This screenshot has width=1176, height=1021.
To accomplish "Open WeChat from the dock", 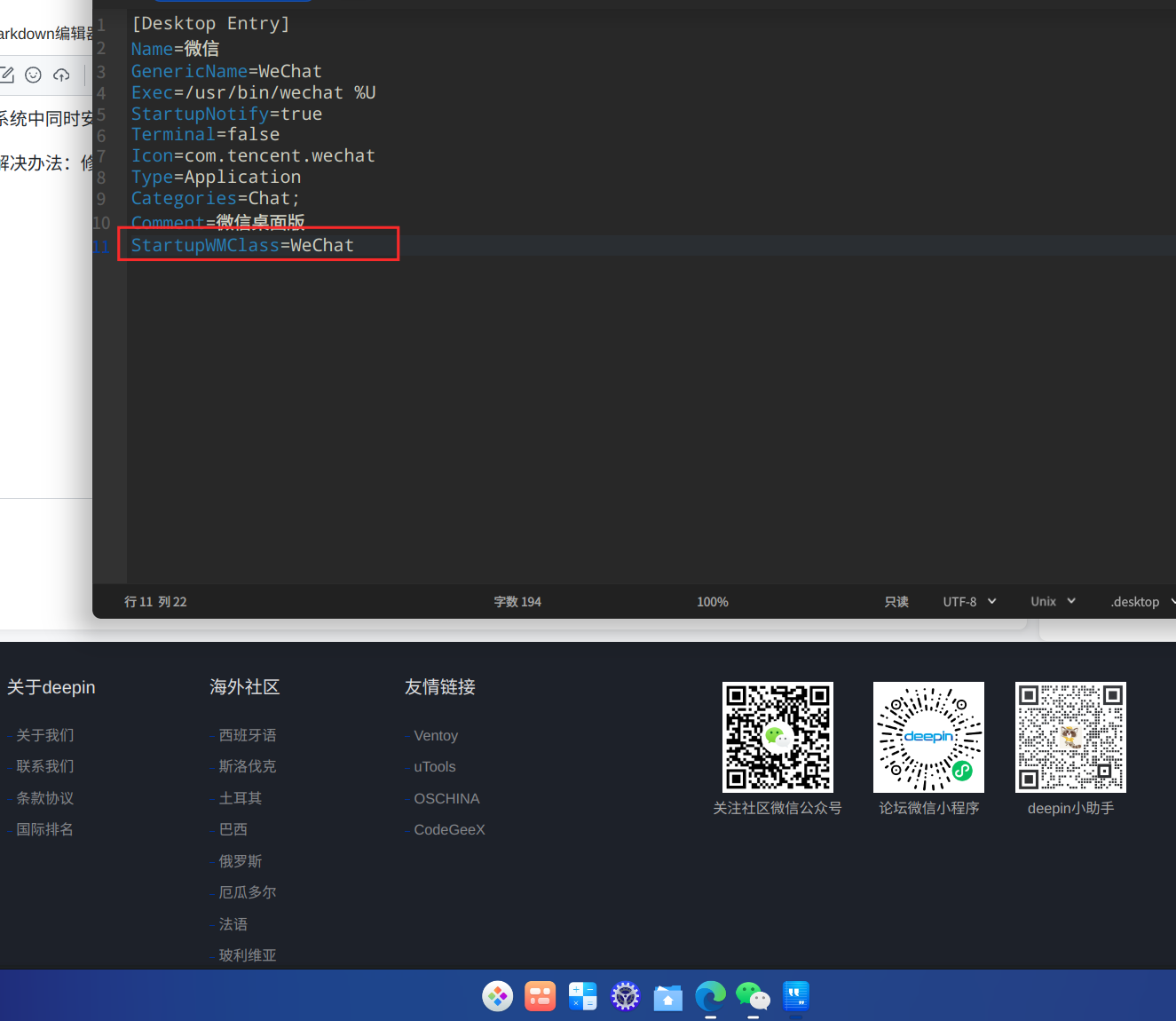I will point(754,996).
